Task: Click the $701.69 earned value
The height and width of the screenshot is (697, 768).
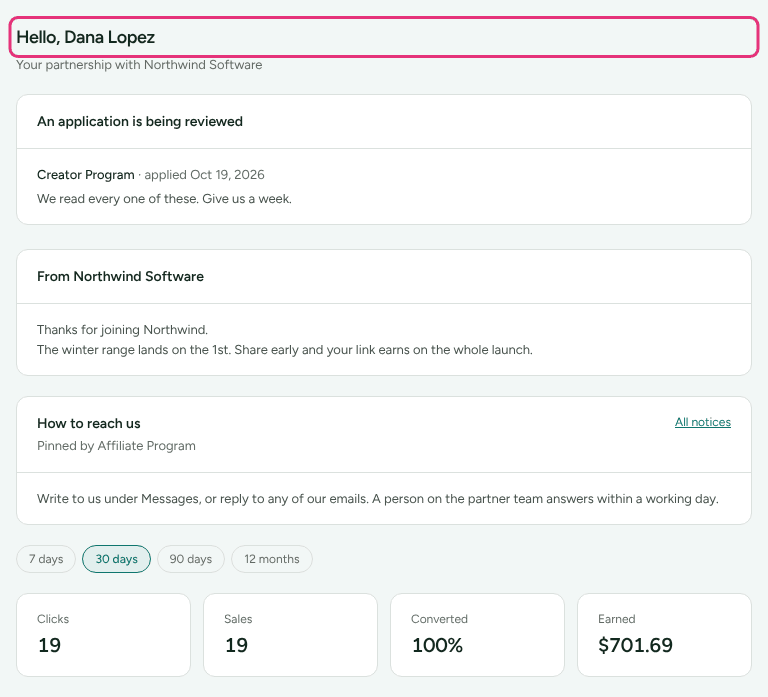Action: coord(635,645)
